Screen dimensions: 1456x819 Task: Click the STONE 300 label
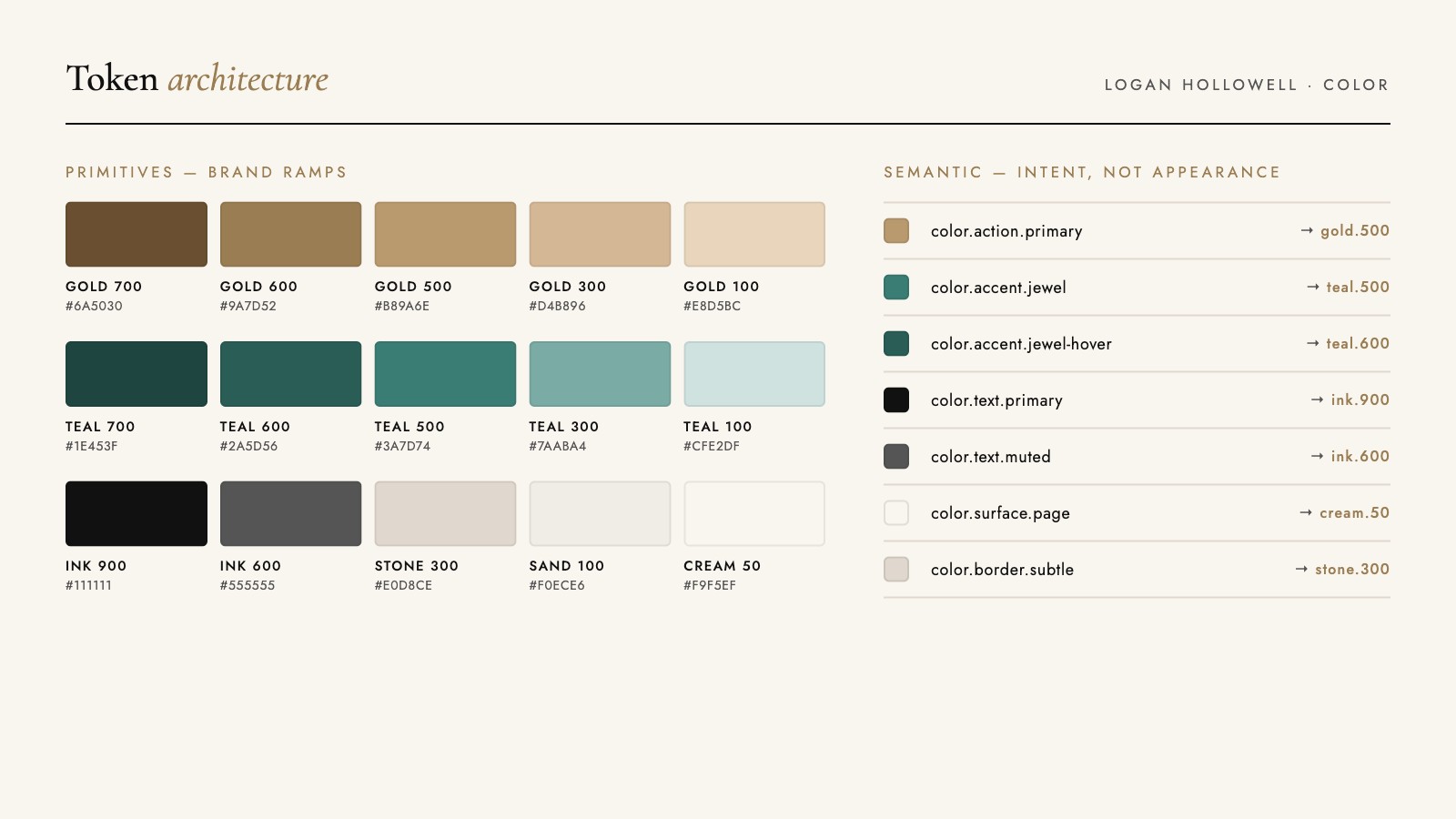417,566
